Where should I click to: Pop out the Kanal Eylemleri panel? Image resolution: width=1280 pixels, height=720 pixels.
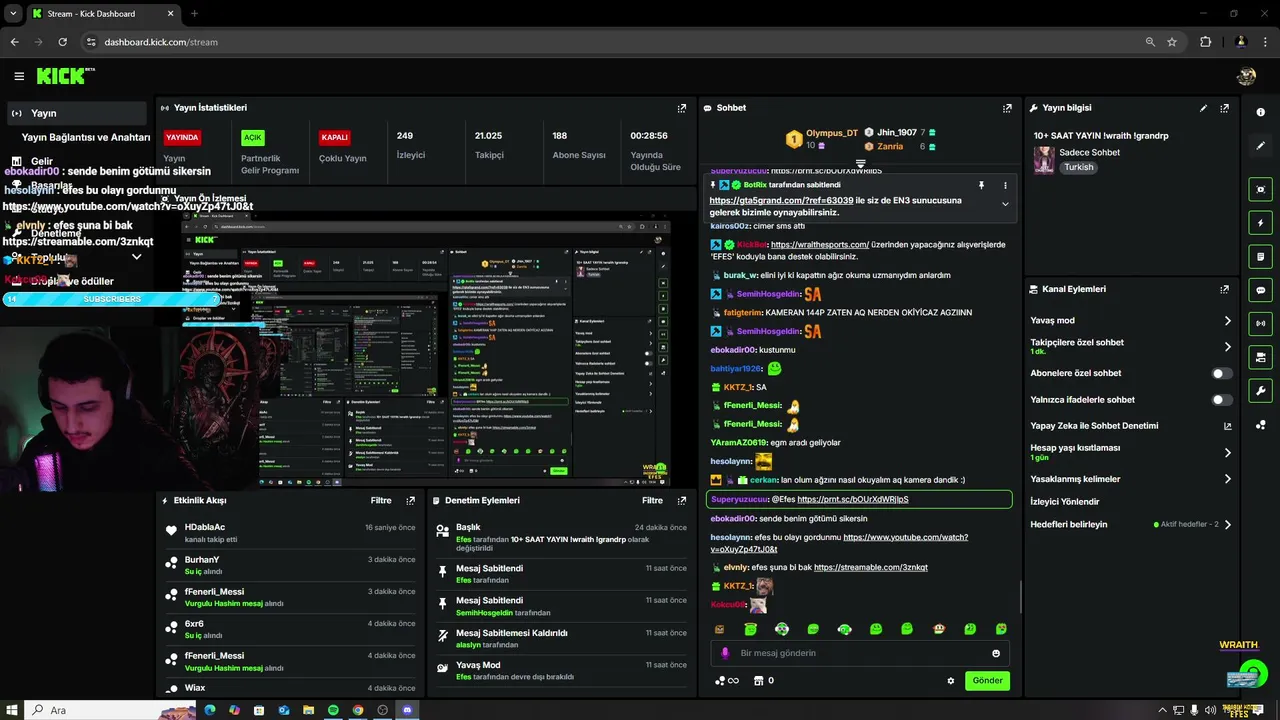coord(1224,289)
